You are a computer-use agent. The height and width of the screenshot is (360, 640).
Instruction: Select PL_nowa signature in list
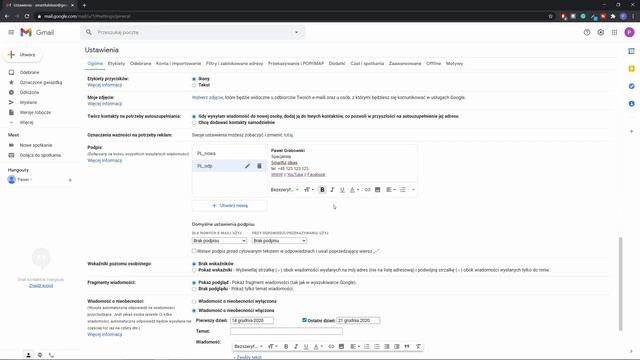coord(230,153)
